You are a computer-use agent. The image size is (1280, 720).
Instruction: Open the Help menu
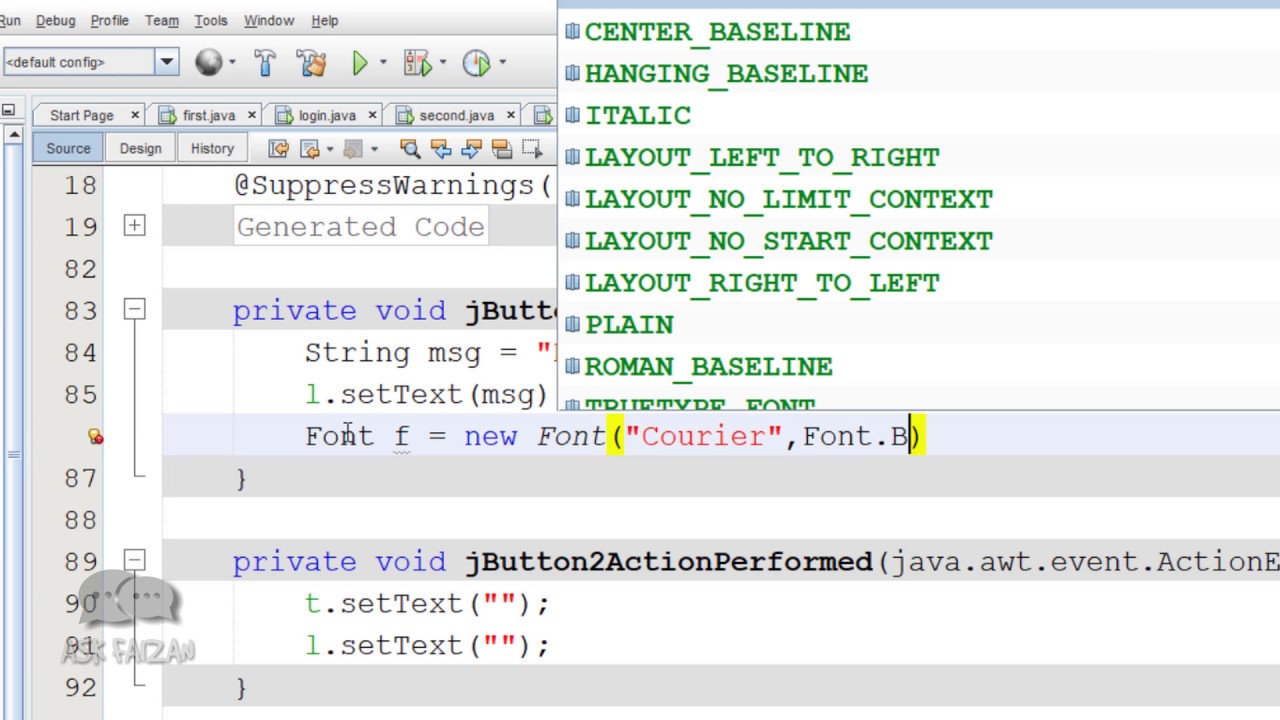pyautogui.click(x=324, y=20)
